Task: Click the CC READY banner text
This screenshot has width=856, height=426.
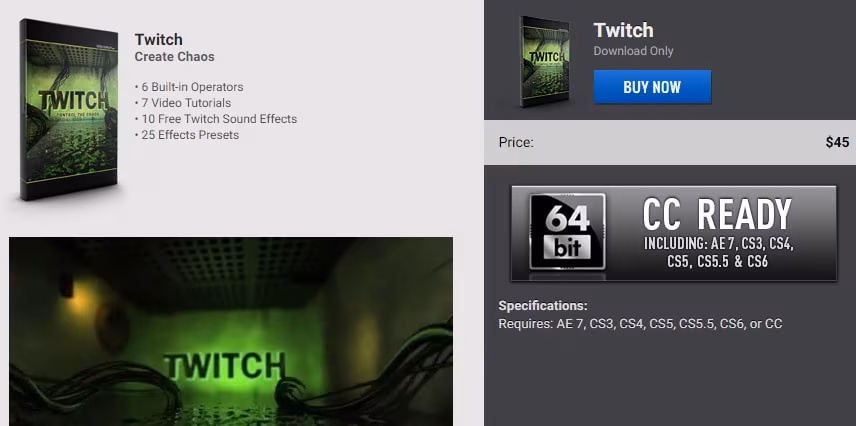Action: coord(717,214)
